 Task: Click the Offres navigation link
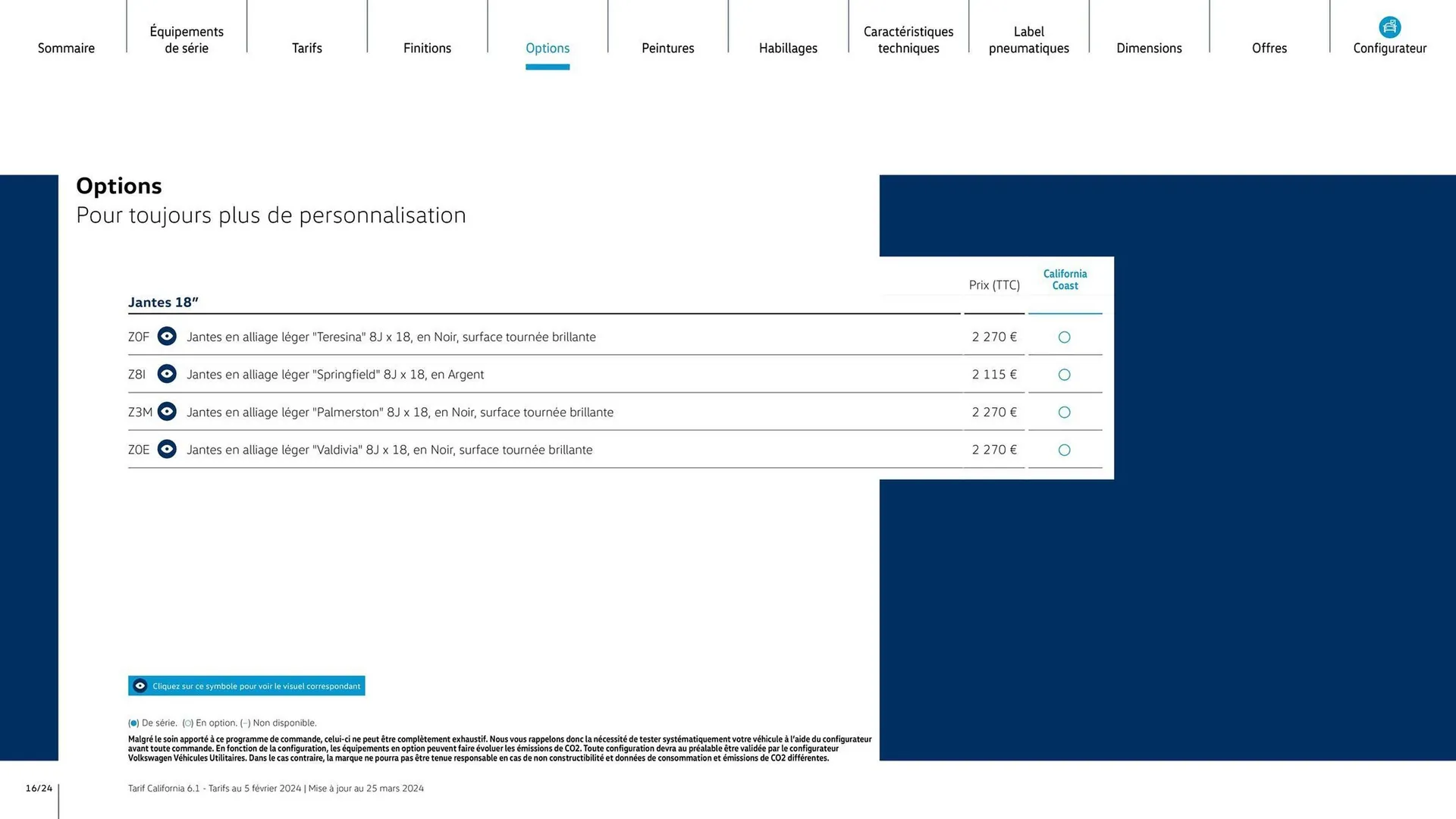1269,48
